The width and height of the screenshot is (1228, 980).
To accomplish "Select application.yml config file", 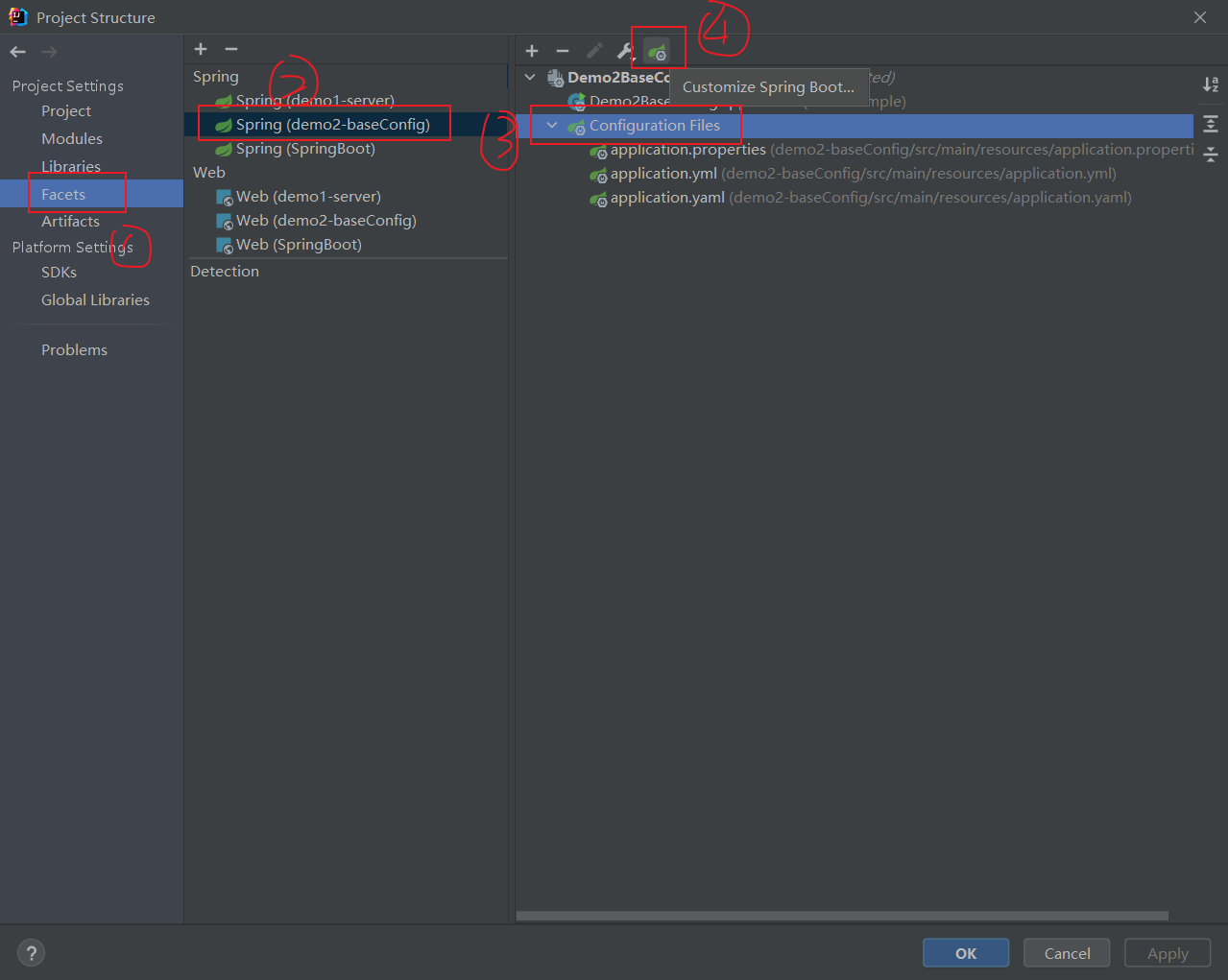I will pyautogui.click(x=663, y=174).
